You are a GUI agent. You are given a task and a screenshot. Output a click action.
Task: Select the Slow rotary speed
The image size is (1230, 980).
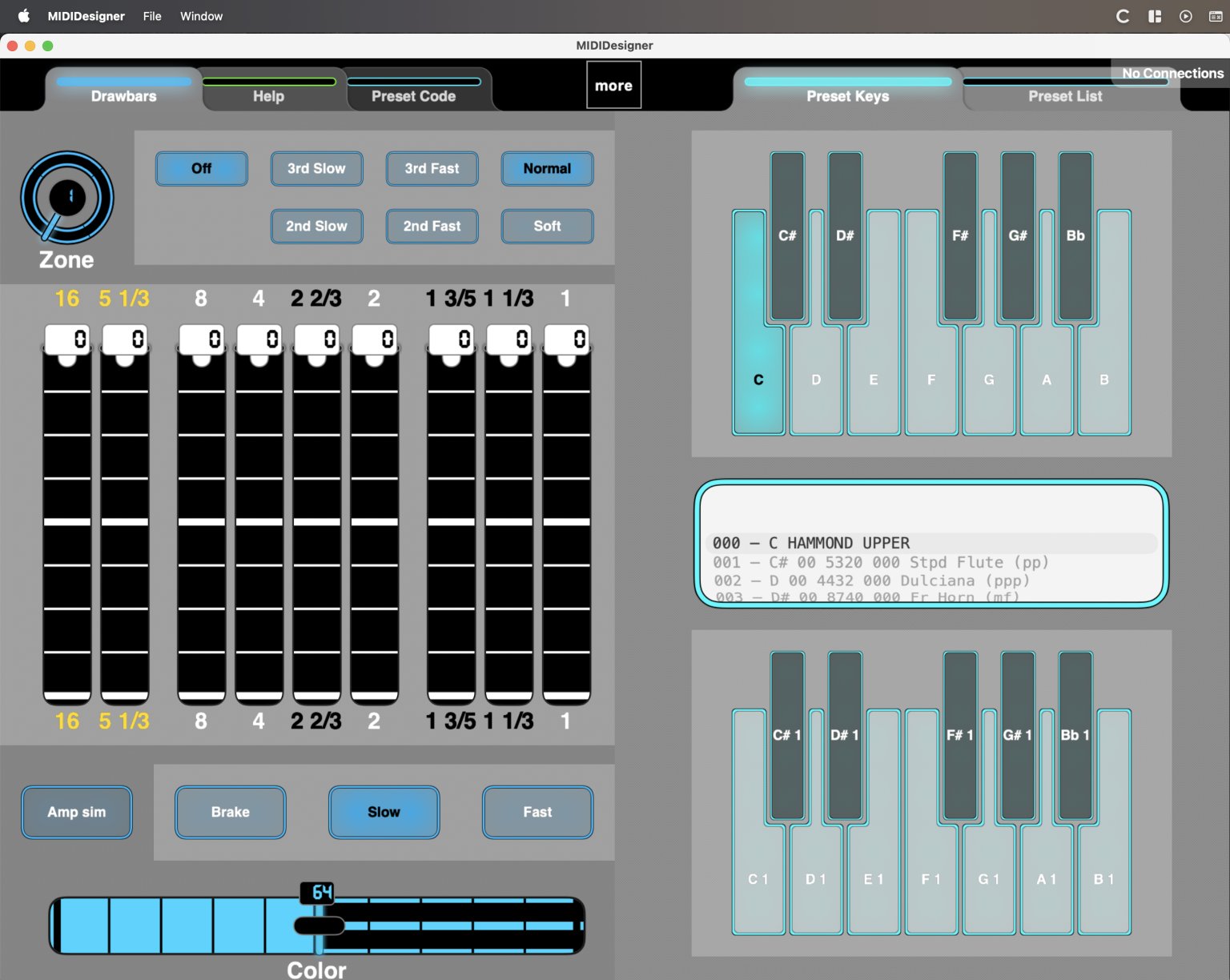pyautogui.click(x=384, y=813)
